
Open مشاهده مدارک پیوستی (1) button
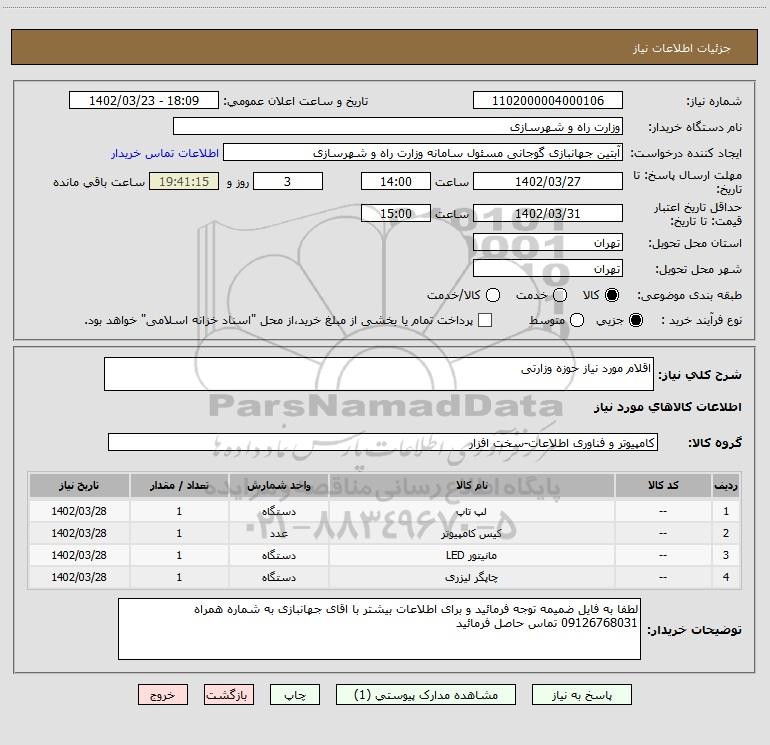(x=426, y=695)
